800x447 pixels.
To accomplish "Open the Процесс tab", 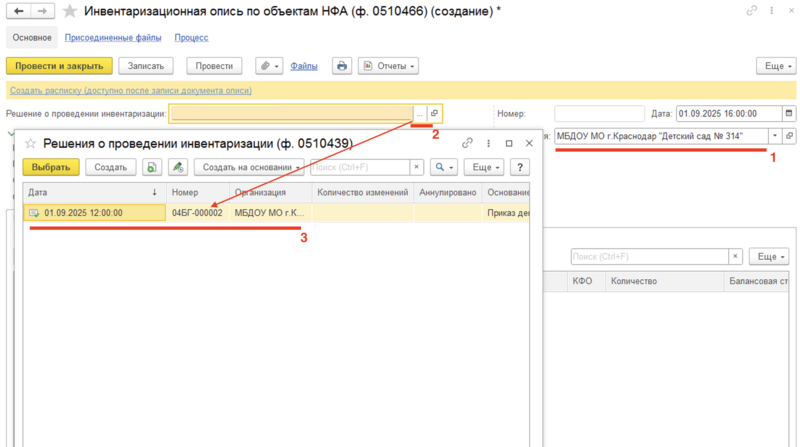I will (191, 37).
